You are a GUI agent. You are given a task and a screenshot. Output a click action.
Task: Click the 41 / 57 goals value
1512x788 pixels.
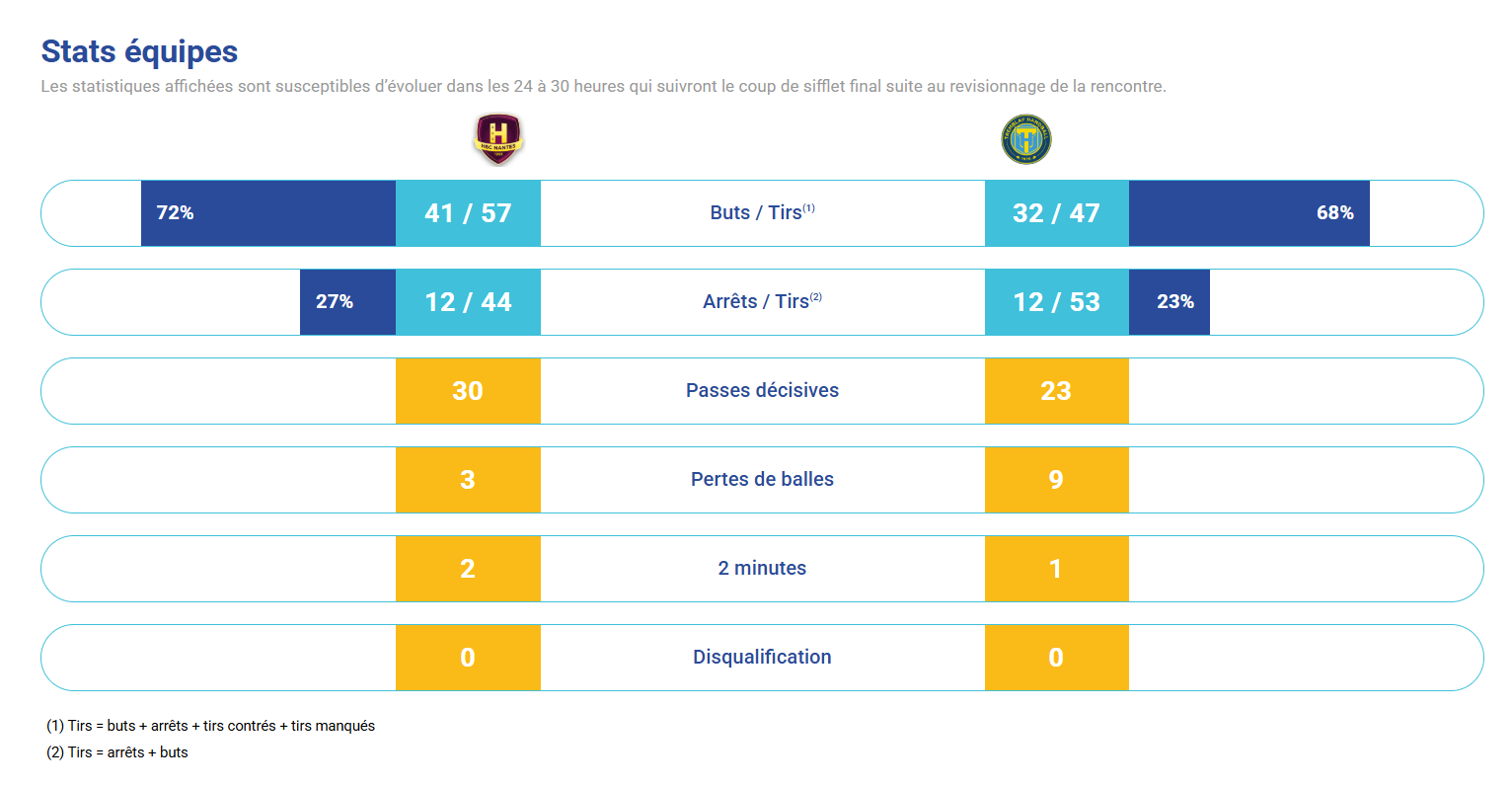[468, 213]
